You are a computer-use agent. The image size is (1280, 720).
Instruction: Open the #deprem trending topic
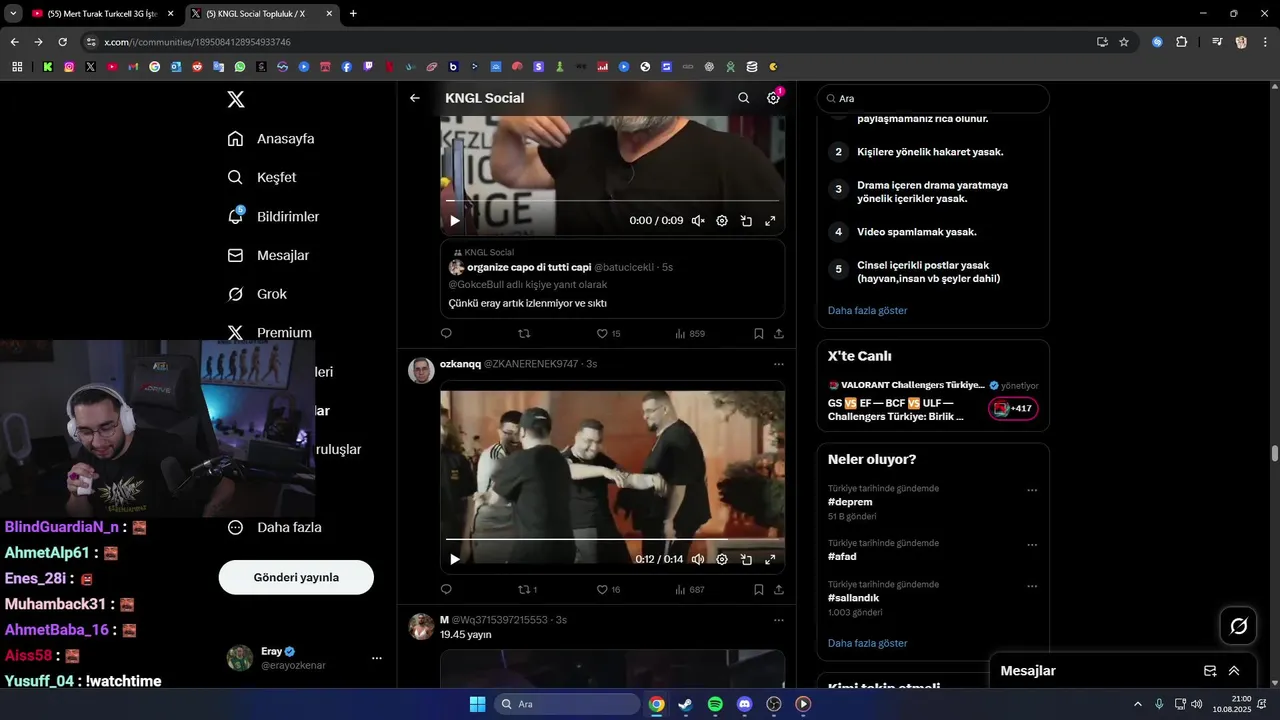[850, 502]
